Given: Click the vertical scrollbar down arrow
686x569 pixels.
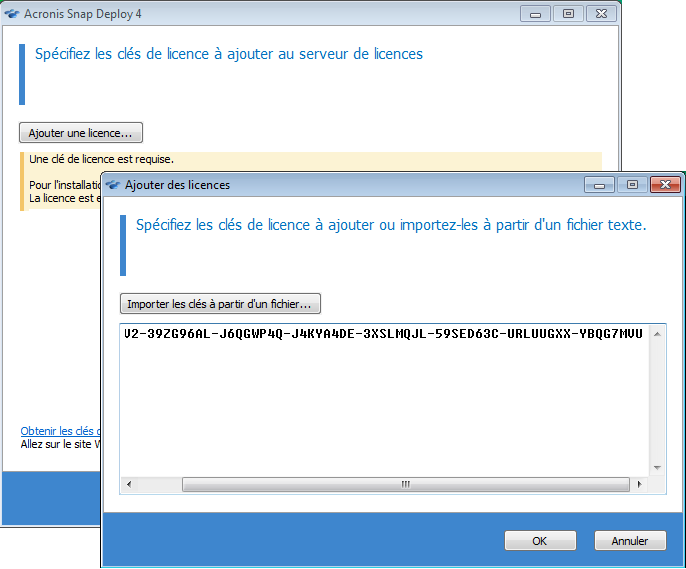Looking at the screenshot, I should (657, 467).
